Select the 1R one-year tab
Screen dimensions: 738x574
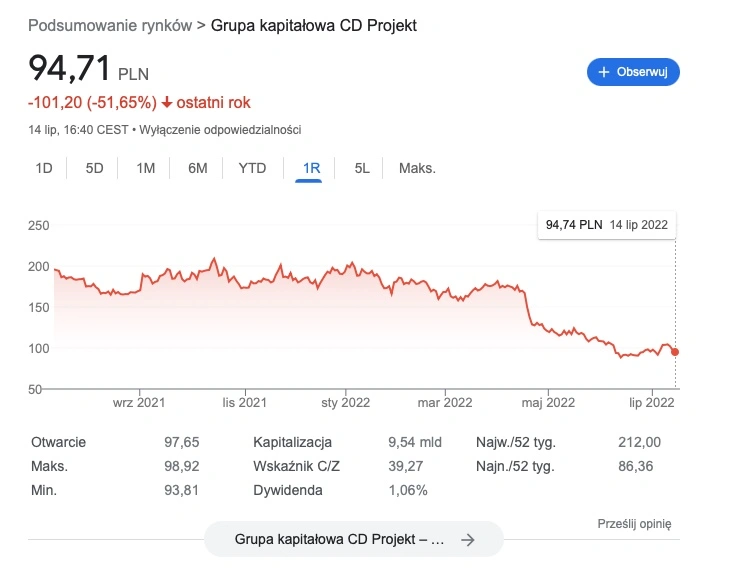(311, 168)
